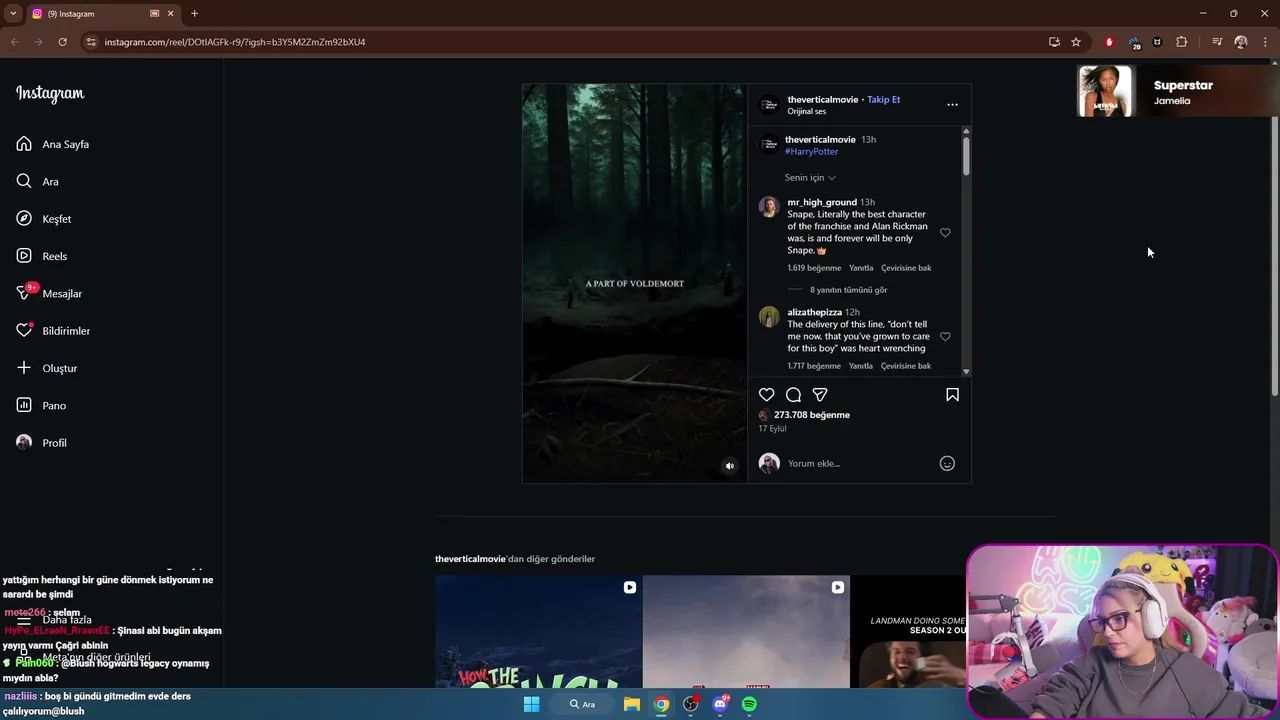Click the browser address bar URL
The width and height of the screenshot is (1280, 720).
pyautogui.click(x=235, y=42)
